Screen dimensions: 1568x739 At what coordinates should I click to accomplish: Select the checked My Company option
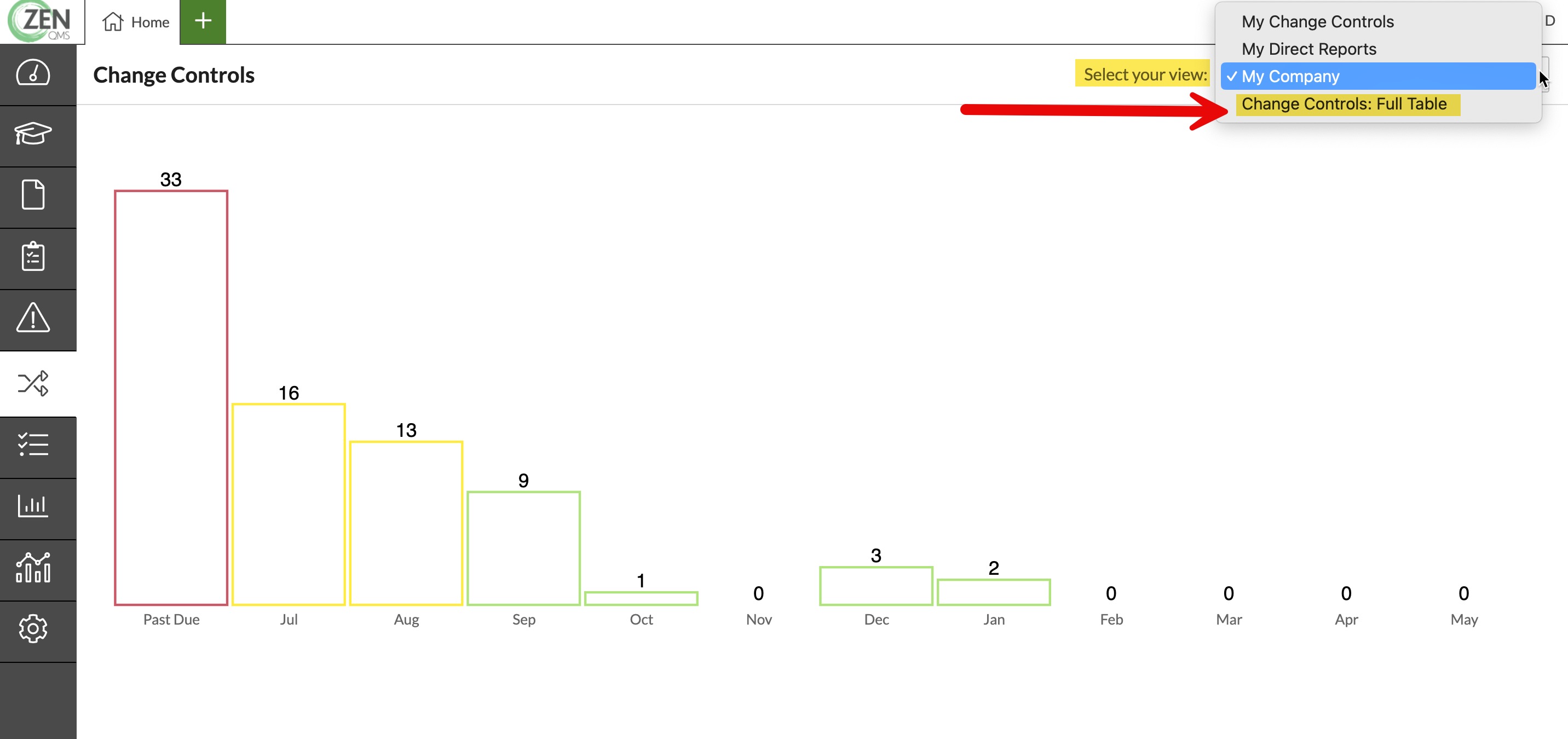tap(1290, 77)
